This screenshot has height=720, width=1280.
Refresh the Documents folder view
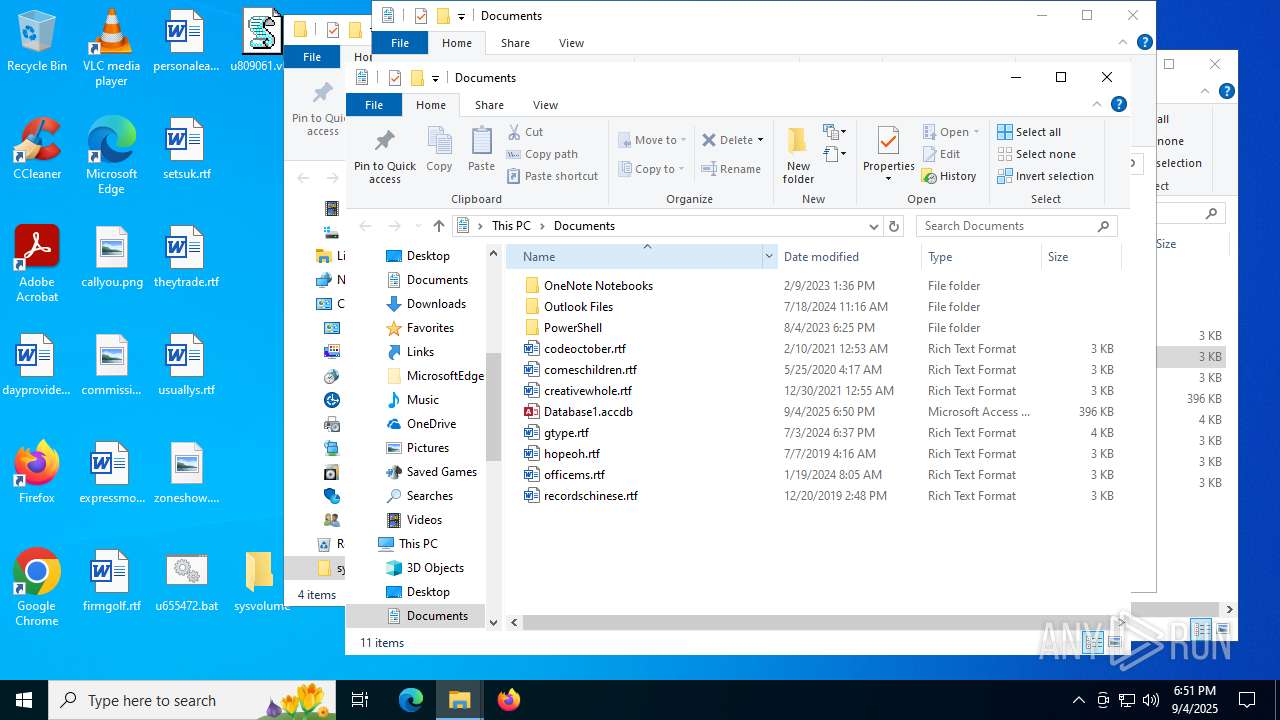point(894,226)
